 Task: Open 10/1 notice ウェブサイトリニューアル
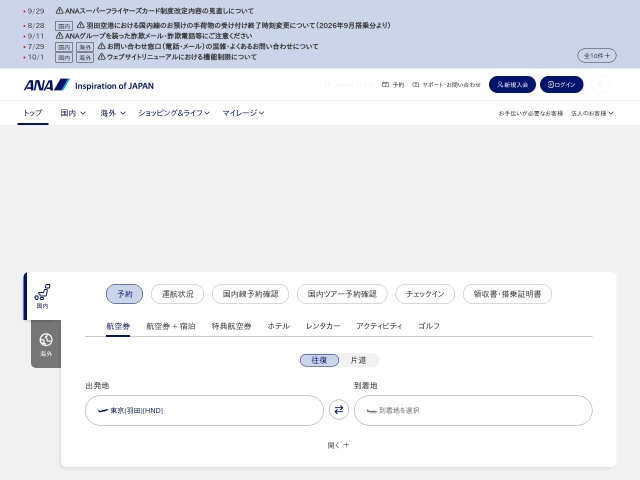(177, 57)
